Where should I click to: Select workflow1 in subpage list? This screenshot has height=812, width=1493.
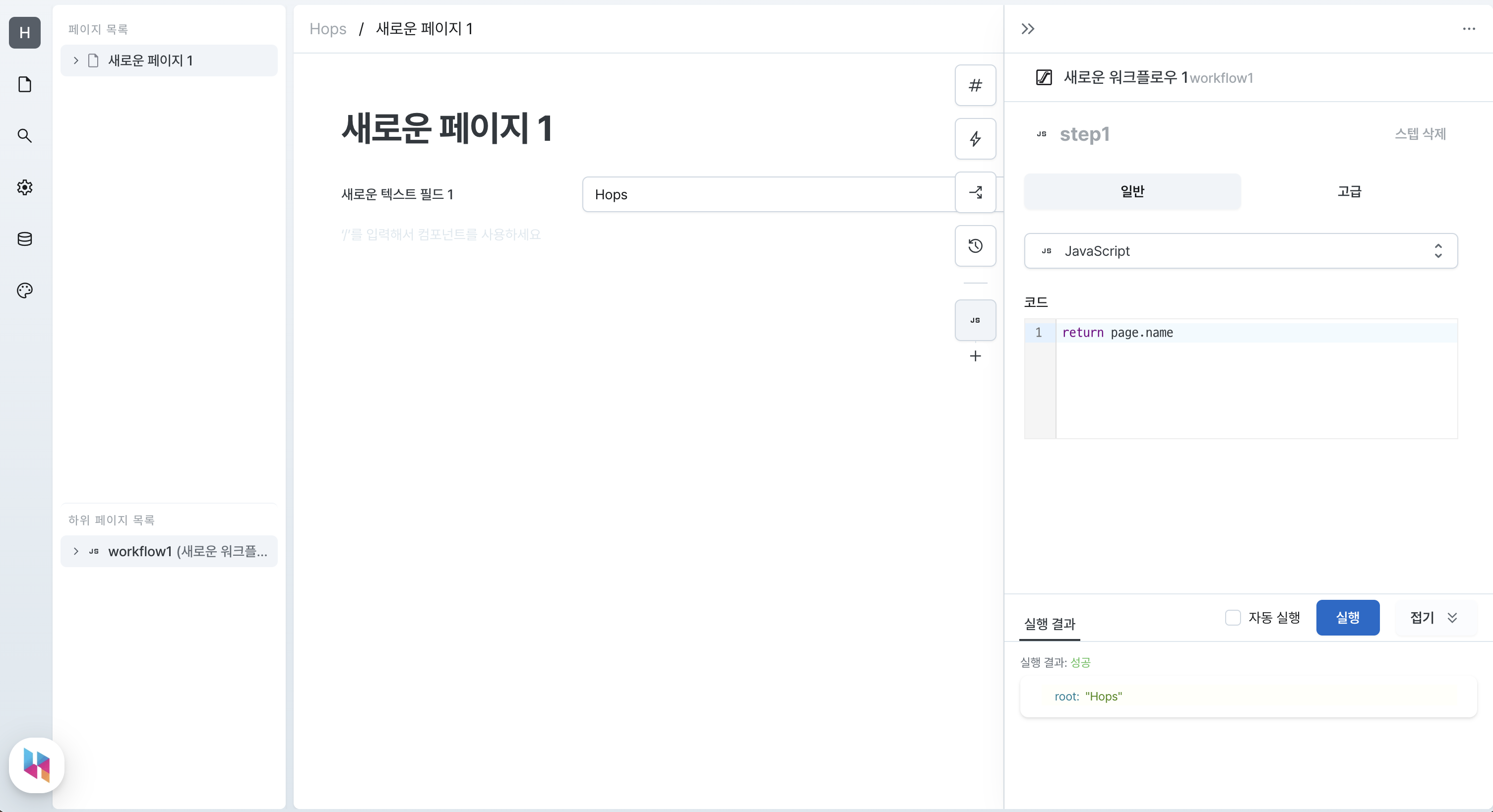[x=169, y=551]
